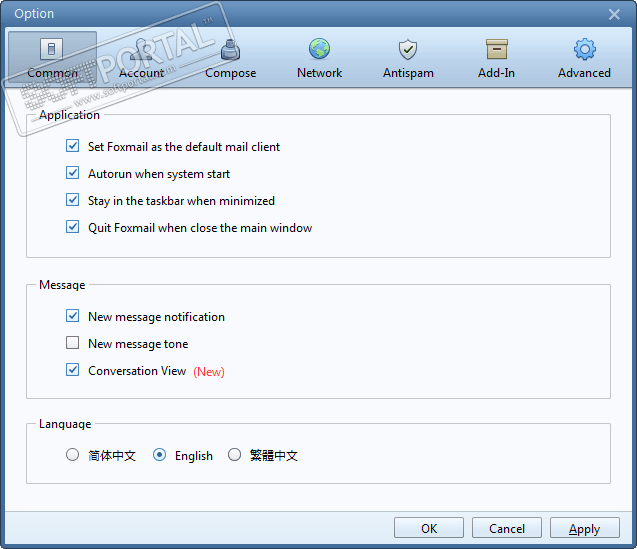Click the Compose ink bottle icon
Viewport: 637px width, 549px height.
click(x=230, y=49)
